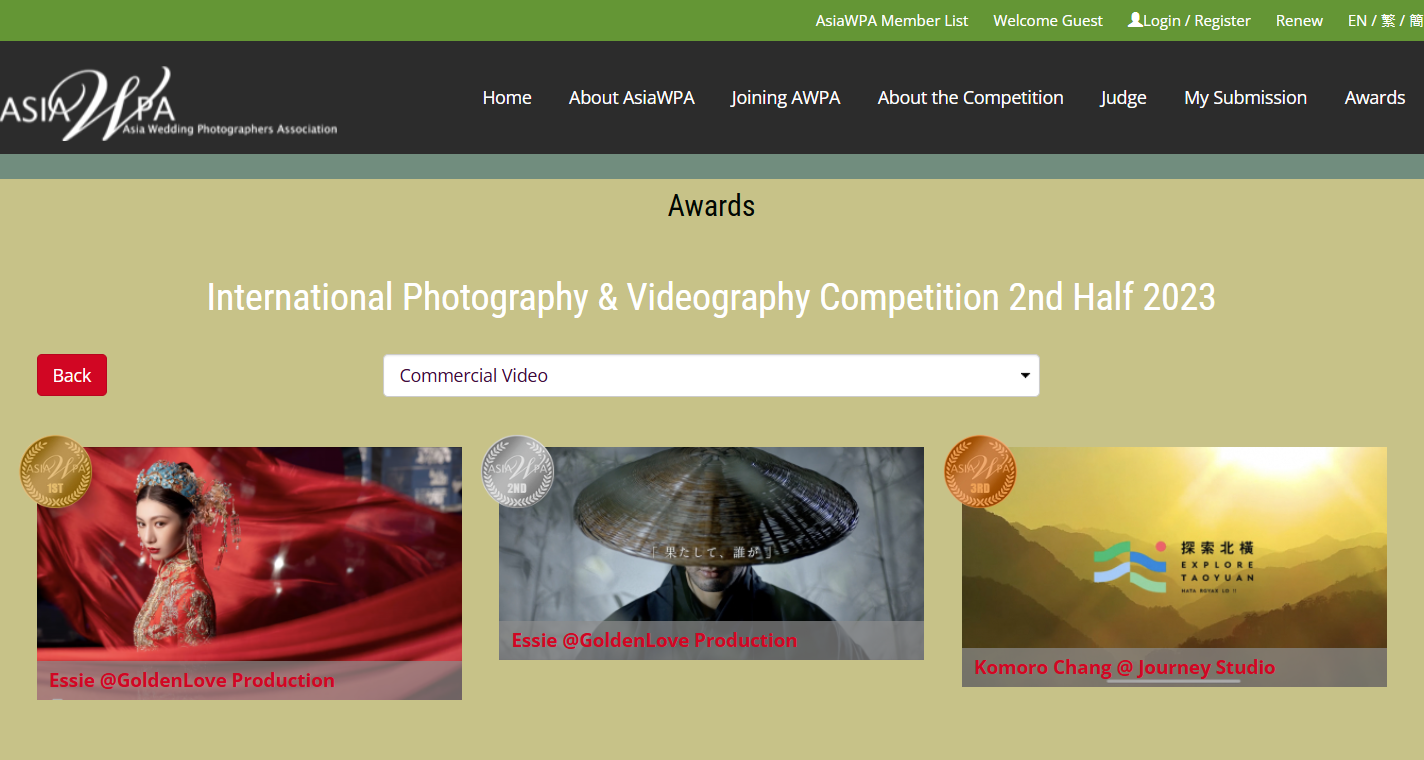Go to My Submission
This screenshot has height=760, width=1424.
click(1245, 97)
